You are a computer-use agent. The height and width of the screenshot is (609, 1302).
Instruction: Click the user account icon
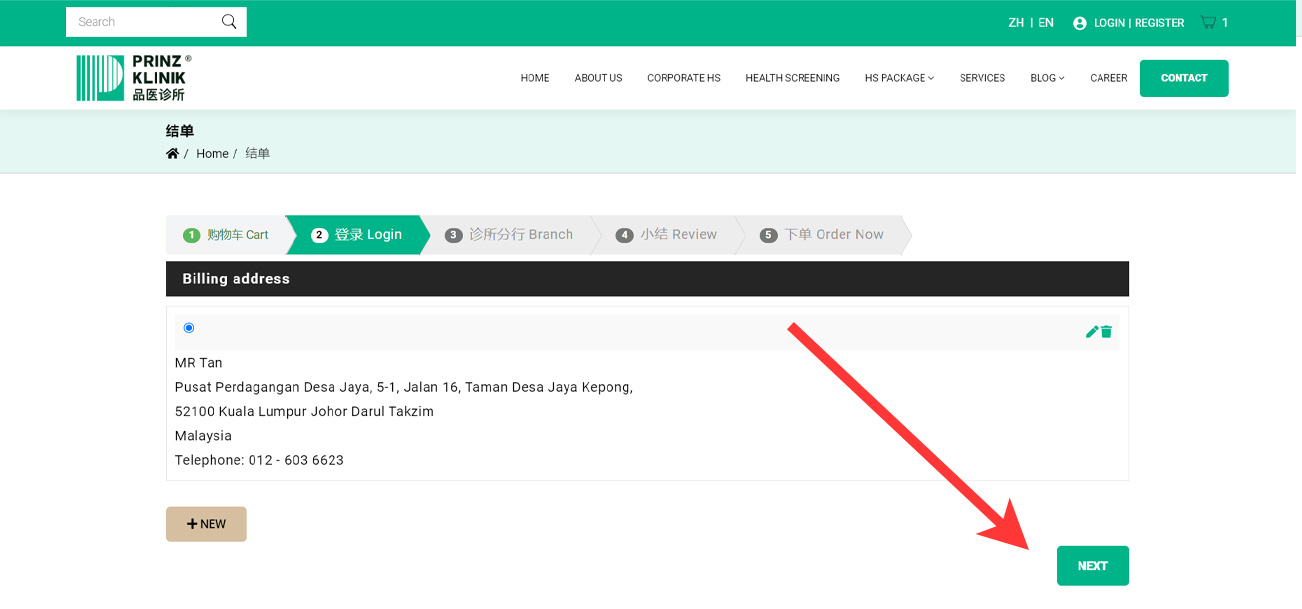1080,23
